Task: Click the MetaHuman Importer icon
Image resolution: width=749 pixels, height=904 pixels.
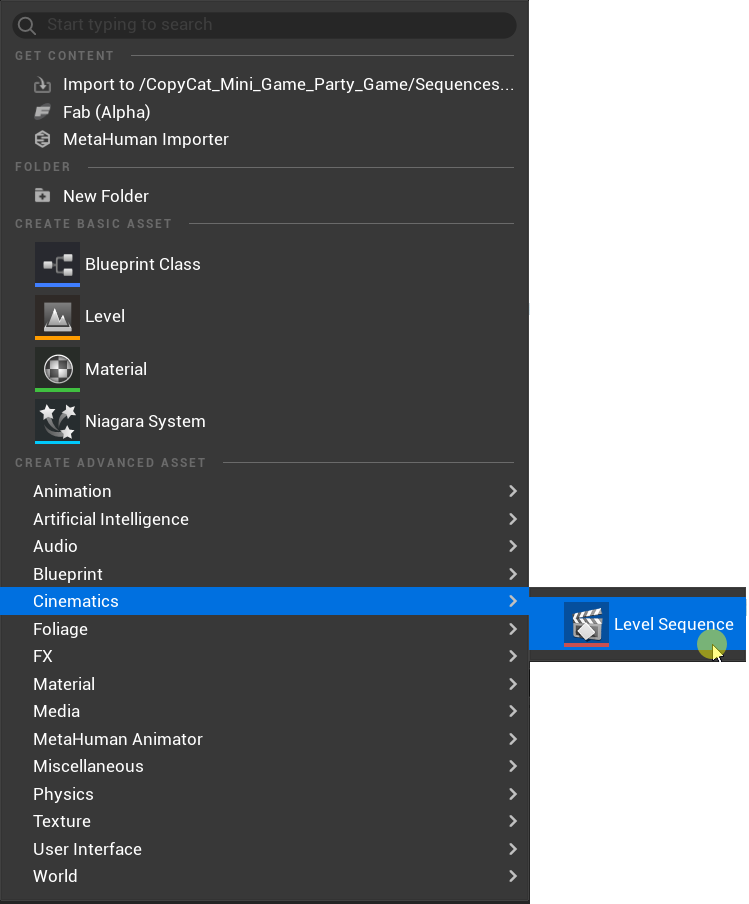Action: point(42,139)
